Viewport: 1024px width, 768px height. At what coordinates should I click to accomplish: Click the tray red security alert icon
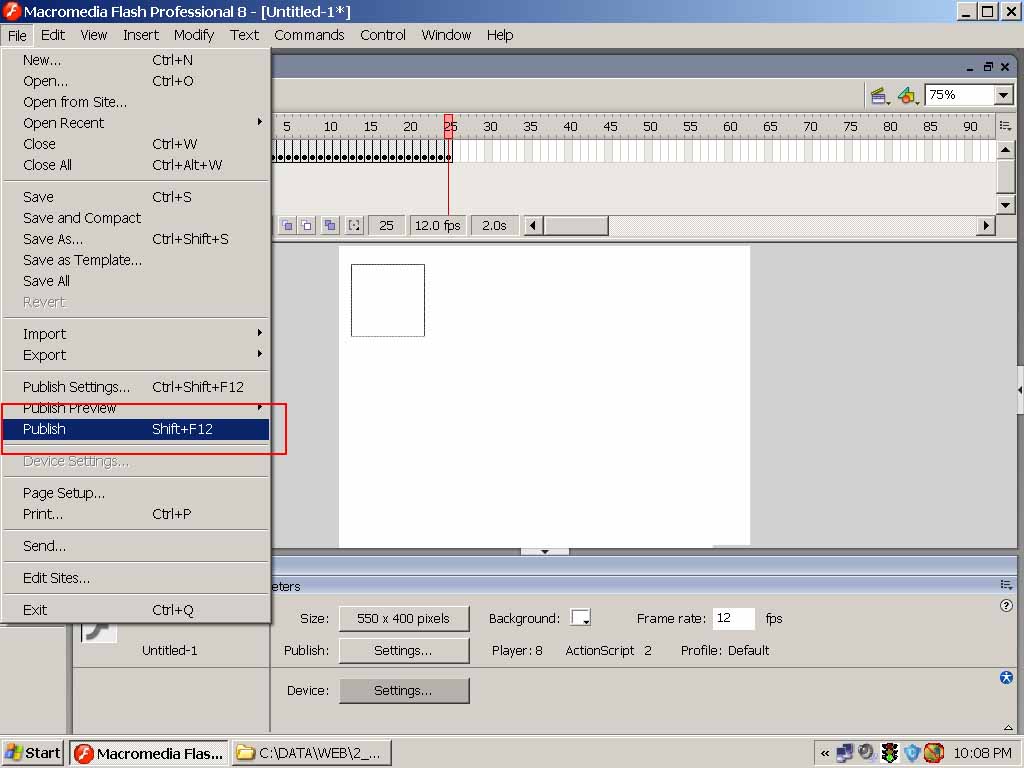pyautogui.click(x=934, y=753)
